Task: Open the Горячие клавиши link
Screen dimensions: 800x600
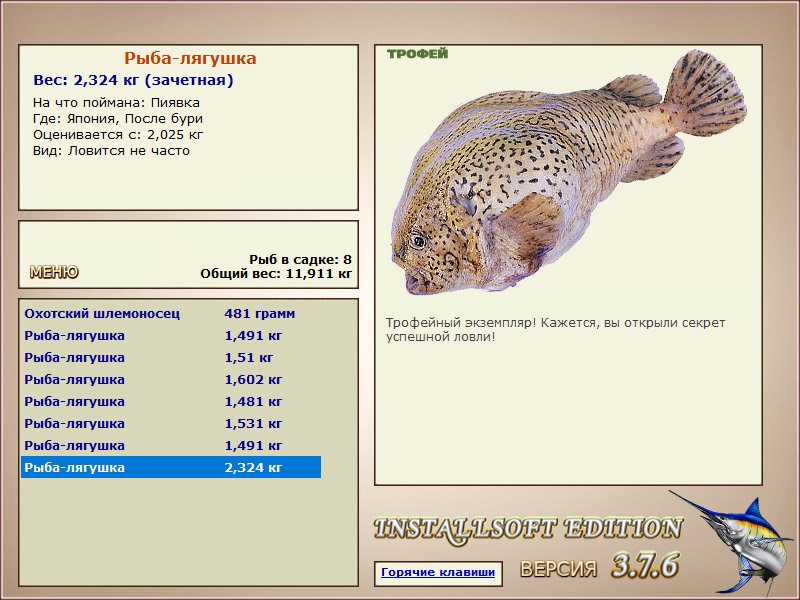Action: point(438,572)
